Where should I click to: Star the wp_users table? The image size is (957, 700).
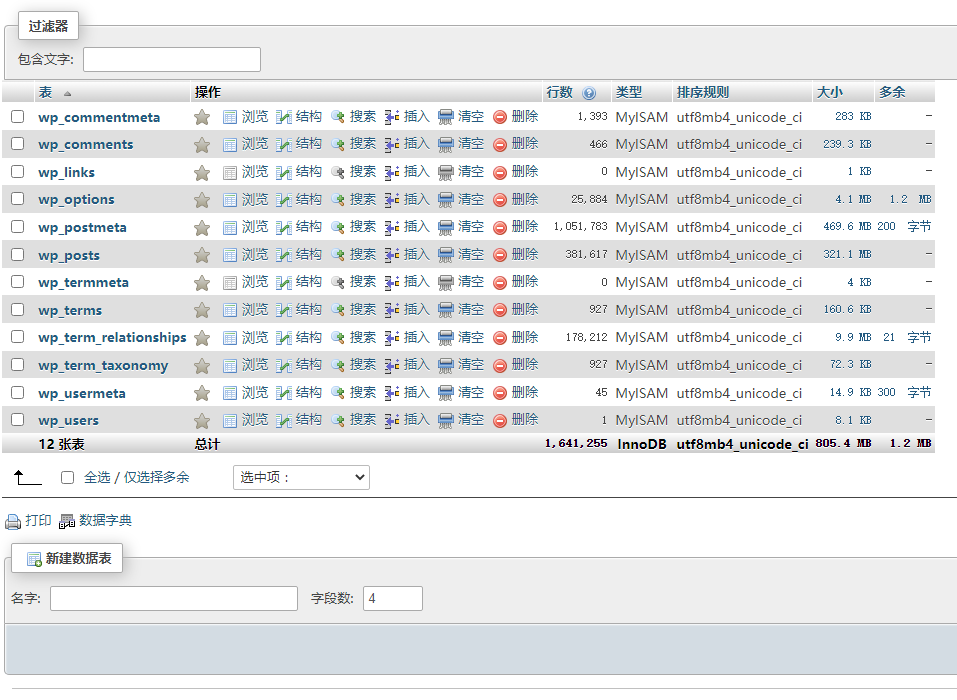(202, 420)
